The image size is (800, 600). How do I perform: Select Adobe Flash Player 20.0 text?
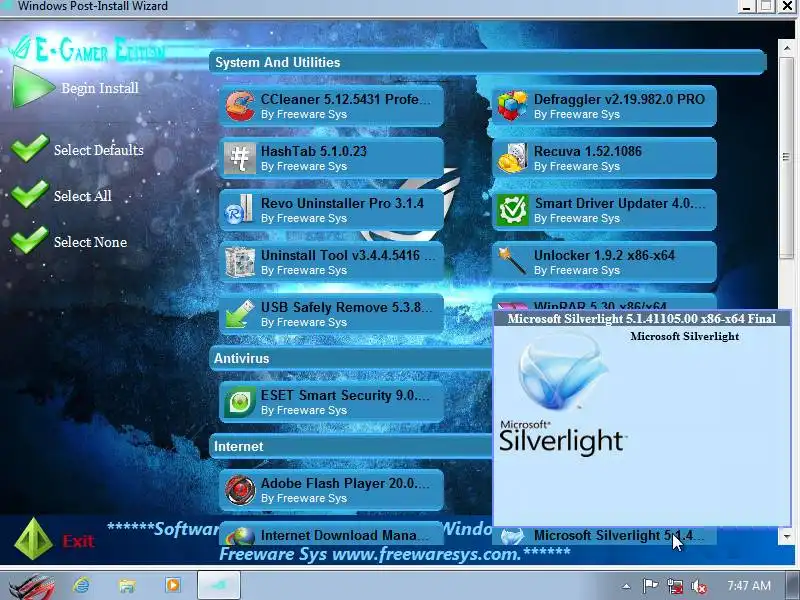[345, 483]
